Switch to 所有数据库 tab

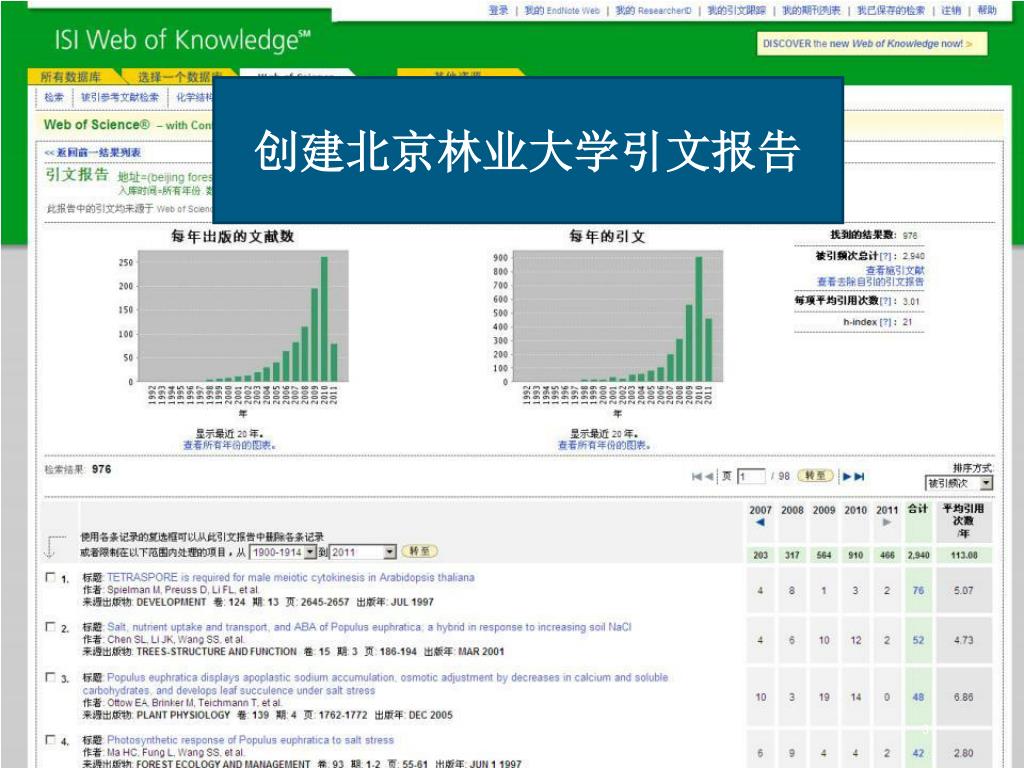(71, 77)
